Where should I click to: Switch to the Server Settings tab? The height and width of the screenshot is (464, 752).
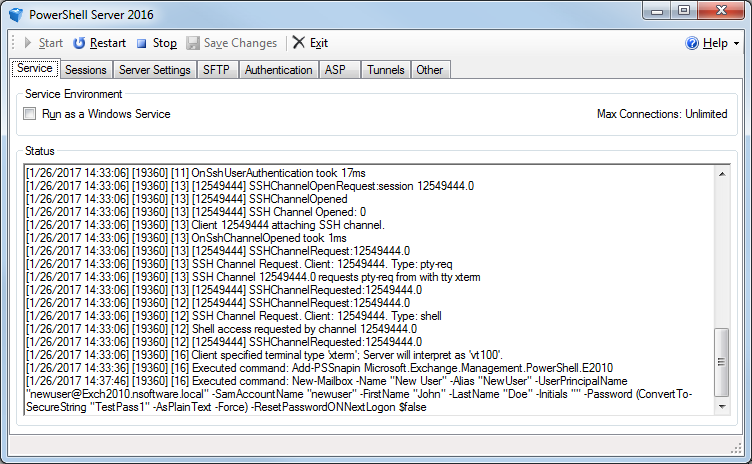pyautogui.click(x=154, y=70)
